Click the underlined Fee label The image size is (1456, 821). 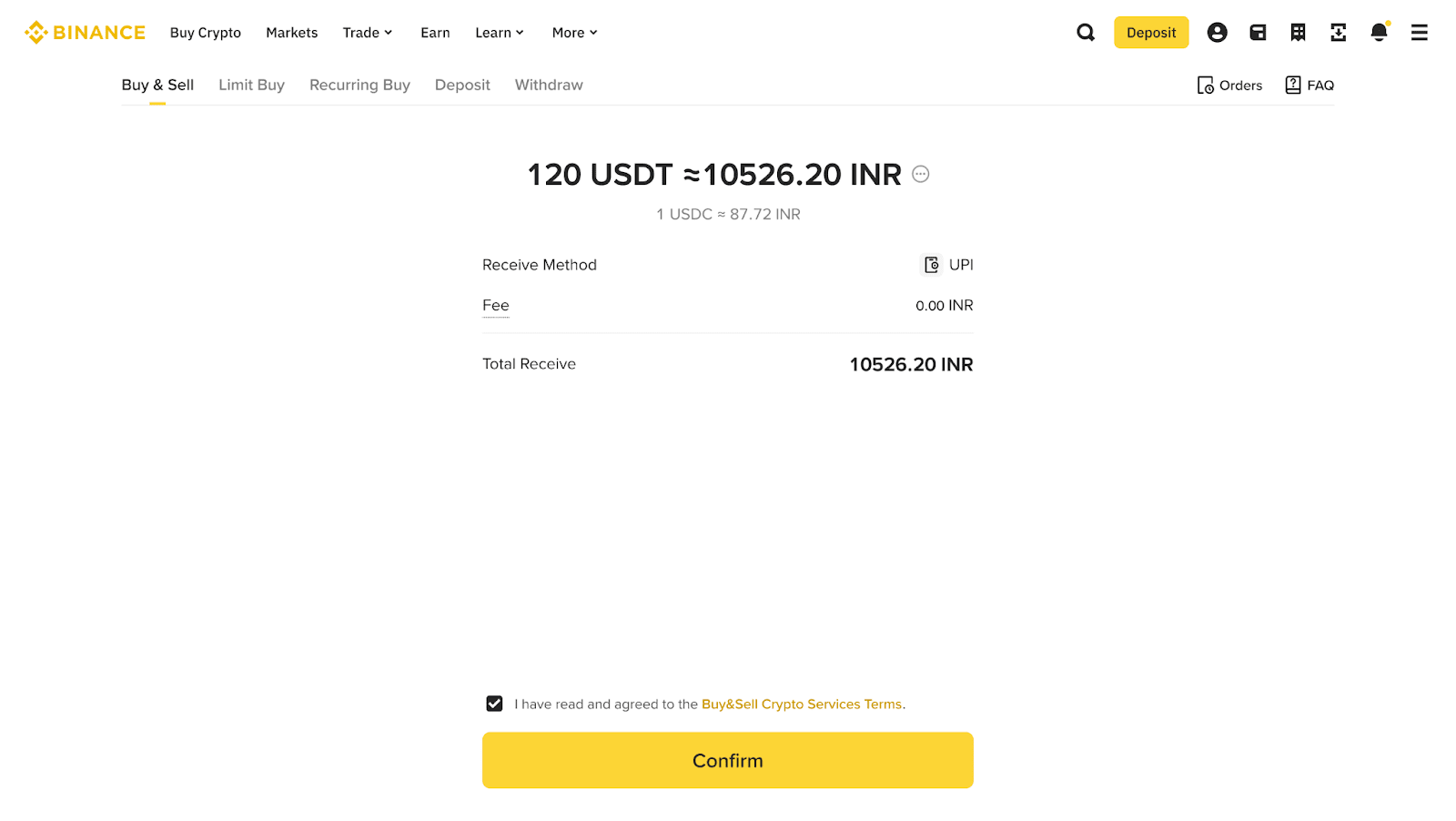(x=496, y=306)
